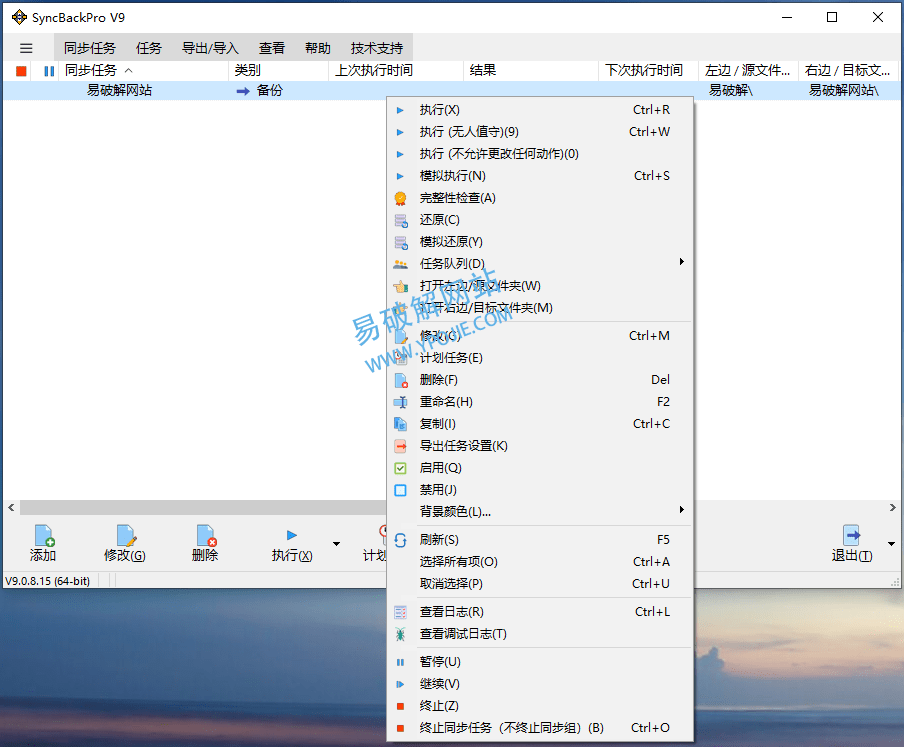The width and height of the screenshot is (904, 747).
Task: Select 暂停 (Pause) in context menu
Action: coord(440,662)
